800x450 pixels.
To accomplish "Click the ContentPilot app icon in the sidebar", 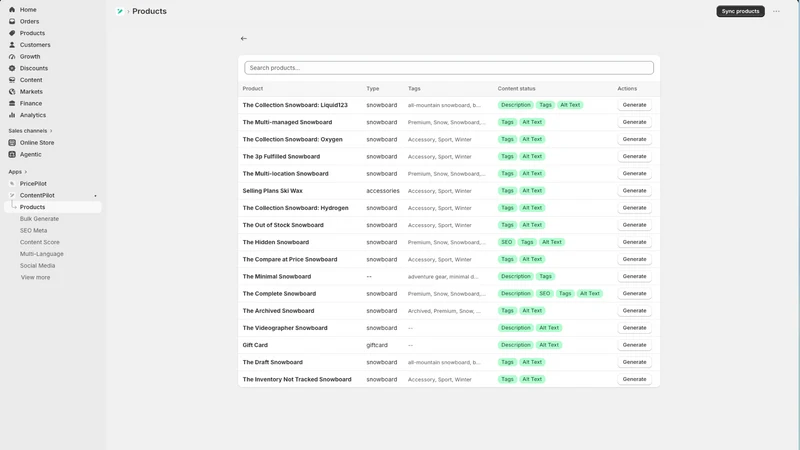I will tap(12, 195).
